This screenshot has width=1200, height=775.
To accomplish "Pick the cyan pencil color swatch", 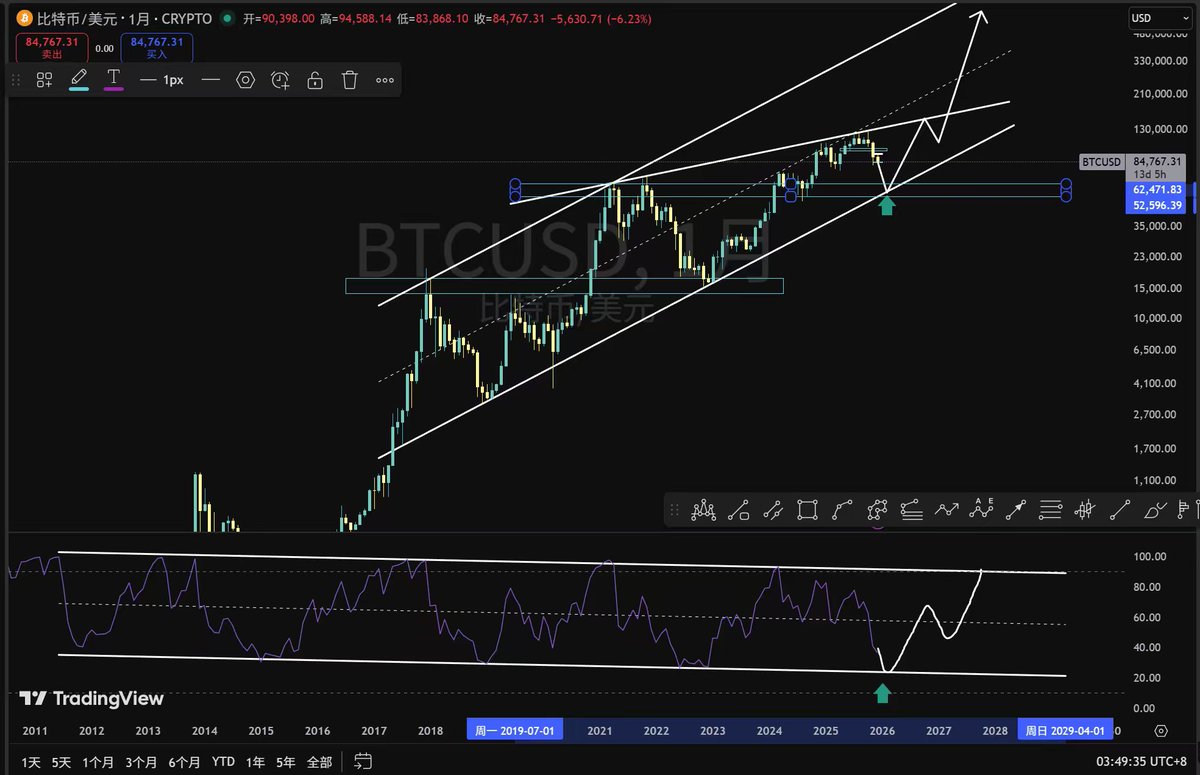I will tap(78, 90).
